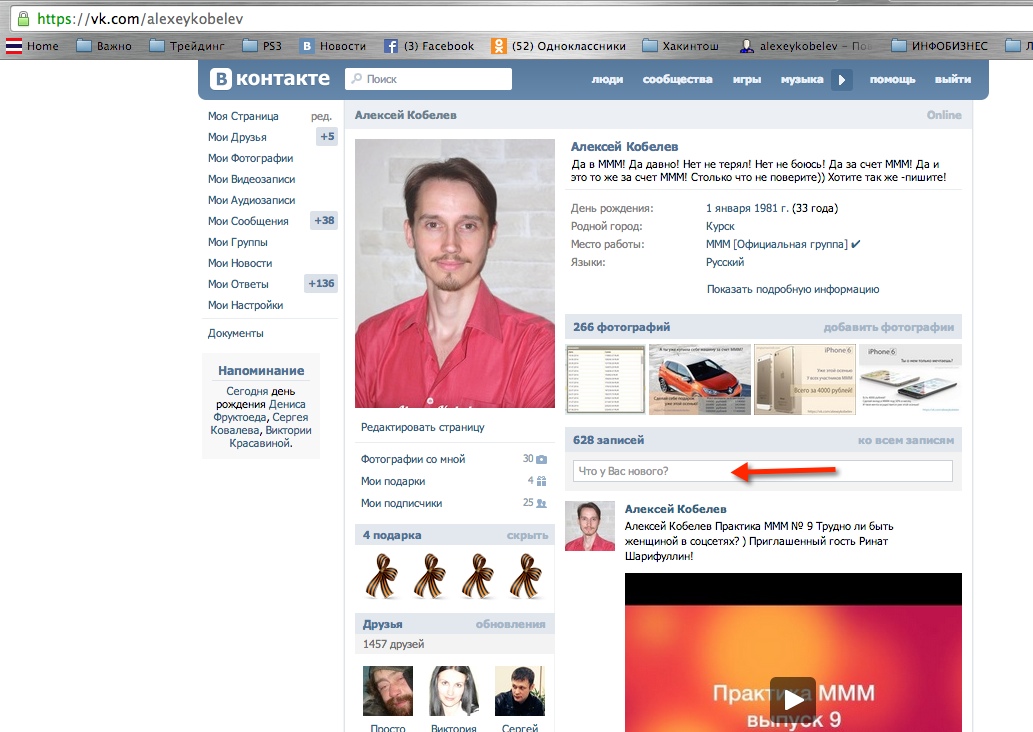
Task: Click добавить фотографии
Action: tap(888, 327)
